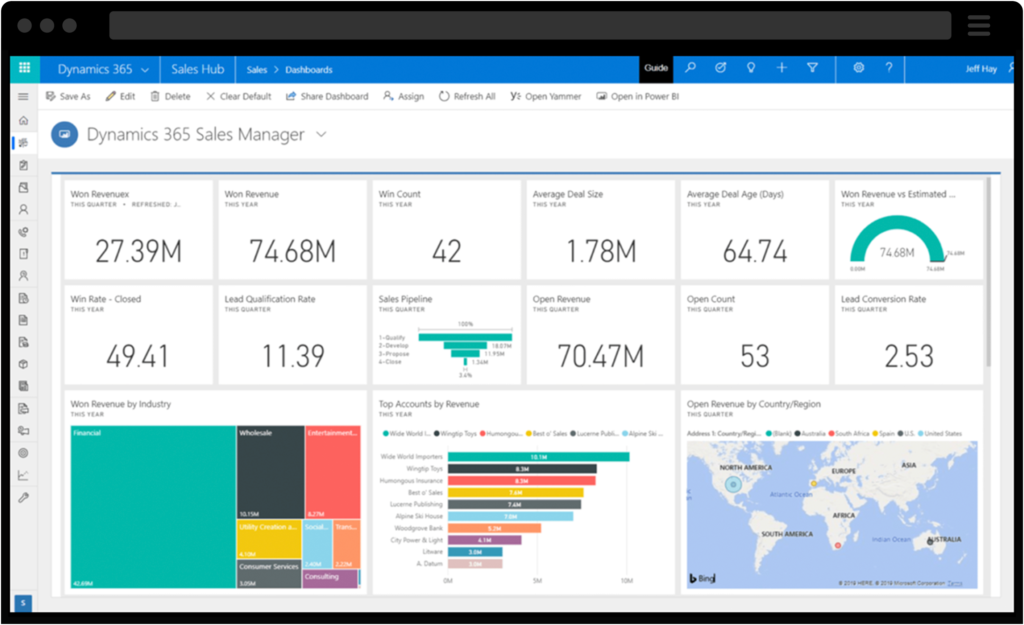Click the Open Count 53 value
Image resolution: width=1024 pixels, height=625 pixels.
755,357
